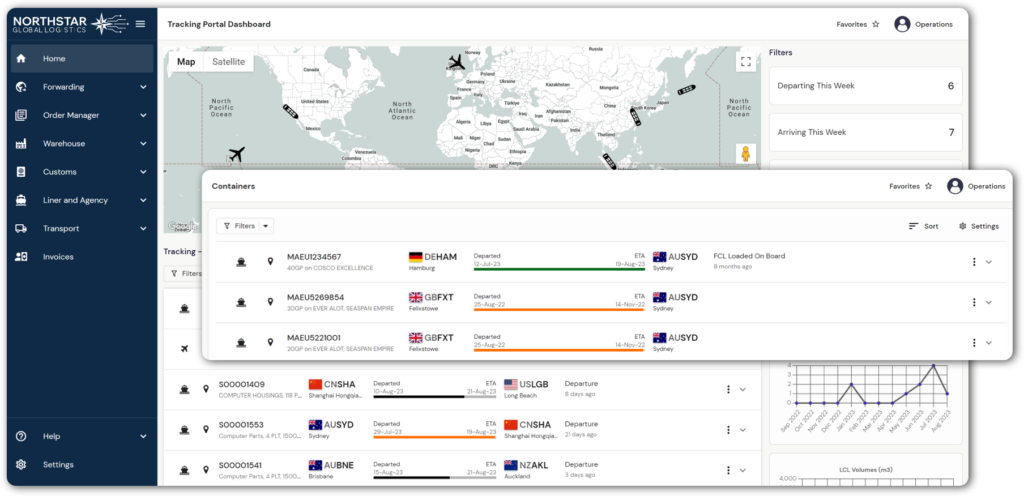Screen dimensions: 1024x496
Task: Click the Sort button in Containers
Action: pos(923,226)
